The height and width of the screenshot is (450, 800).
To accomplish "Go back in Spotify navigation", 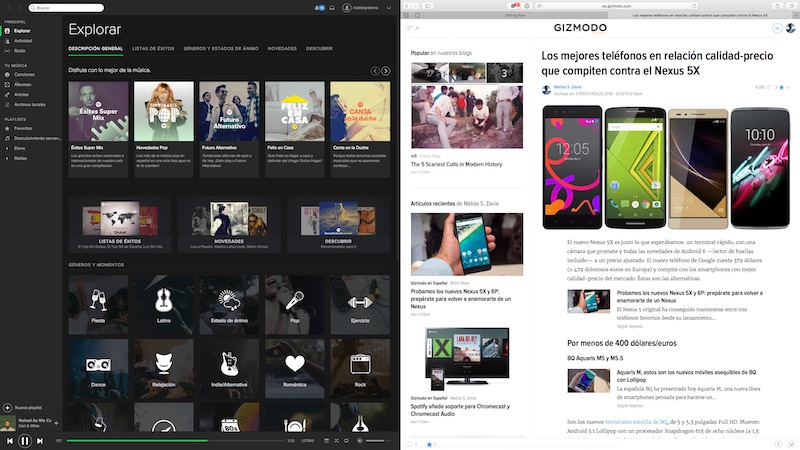I will pyautogui.click(x=9, y=8).
